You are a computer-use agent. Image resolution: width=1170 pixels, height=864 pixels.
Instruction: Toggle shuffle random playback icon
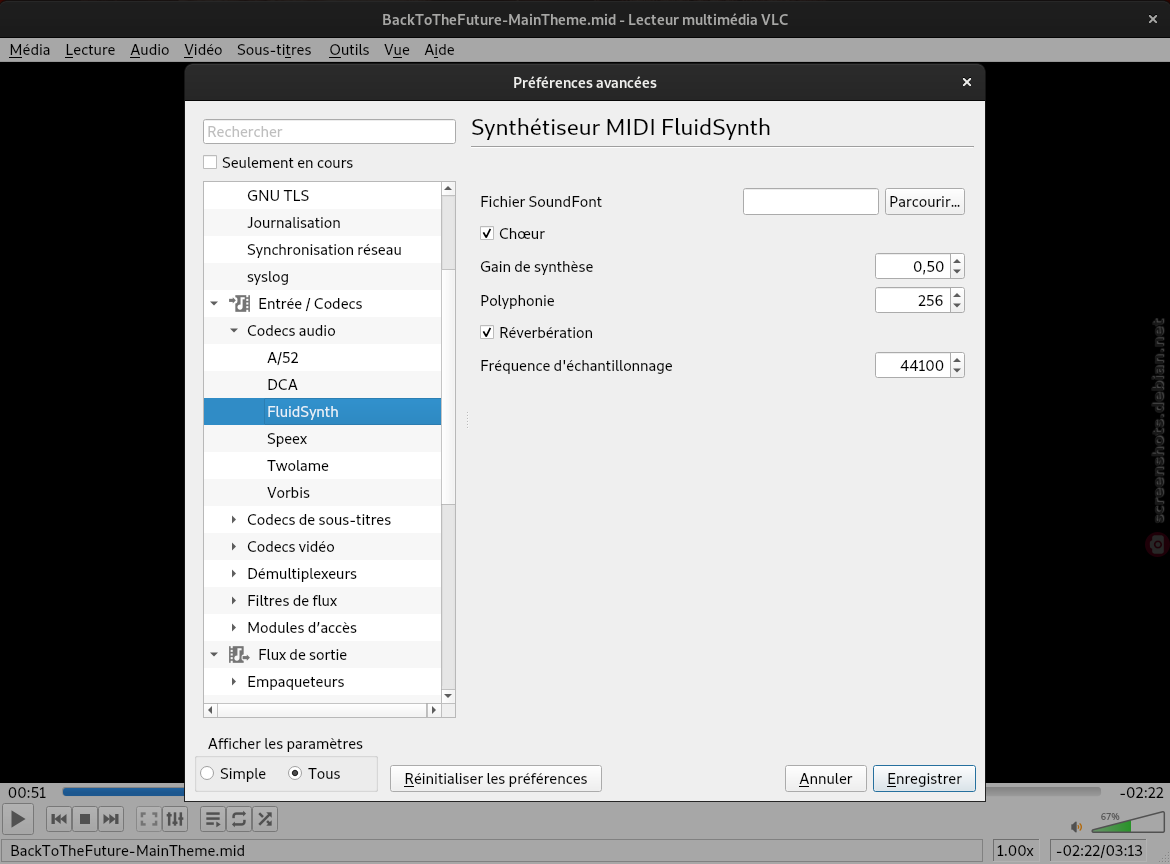[265, 819]
